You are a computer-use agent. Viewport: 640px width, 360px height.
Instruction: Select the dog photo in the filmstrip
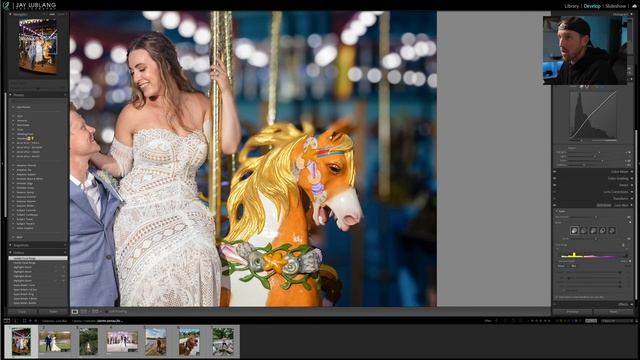coord(189,342)
